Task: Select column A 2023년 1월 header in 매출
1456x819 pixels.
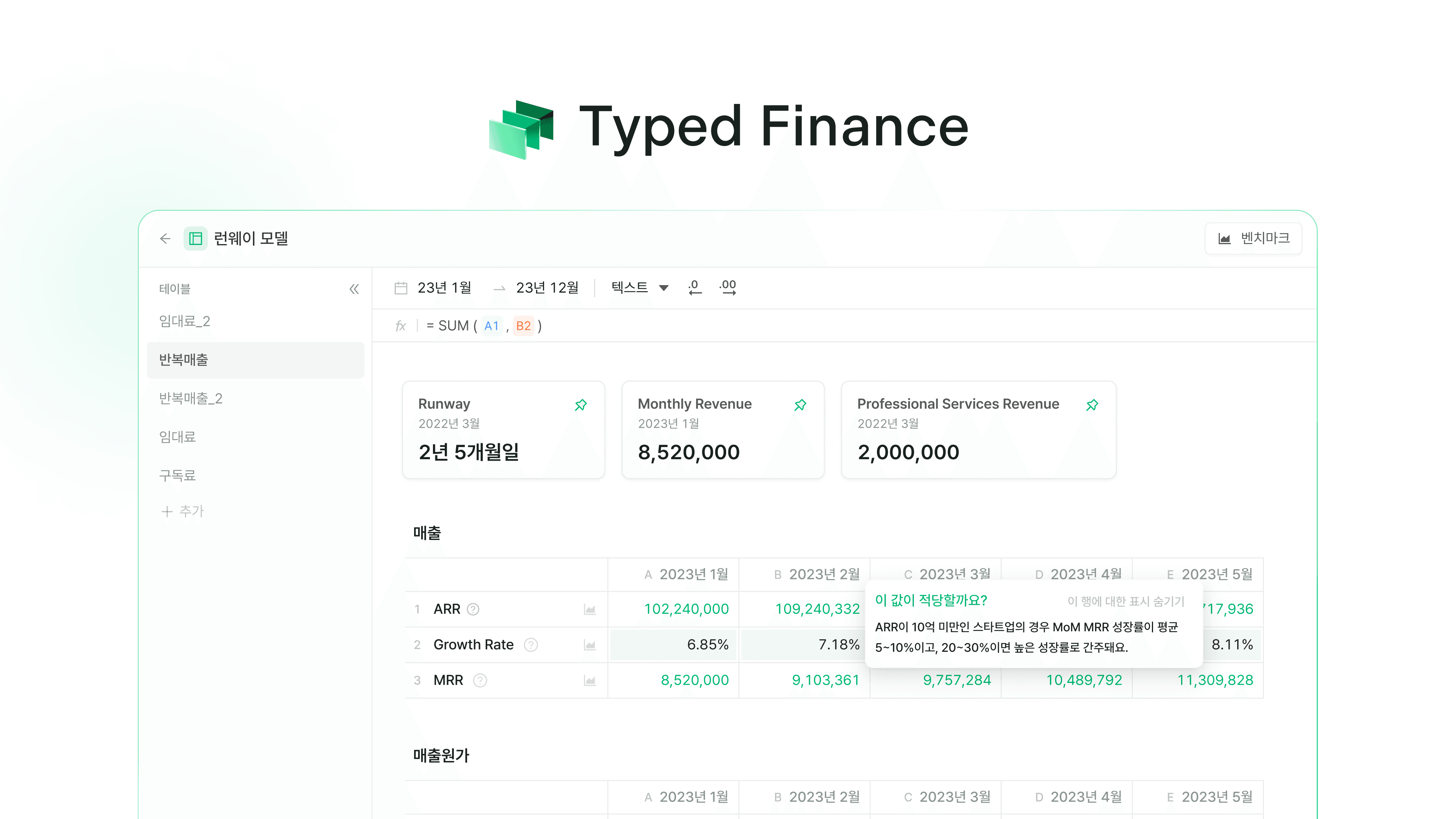Action: point(673,575)
